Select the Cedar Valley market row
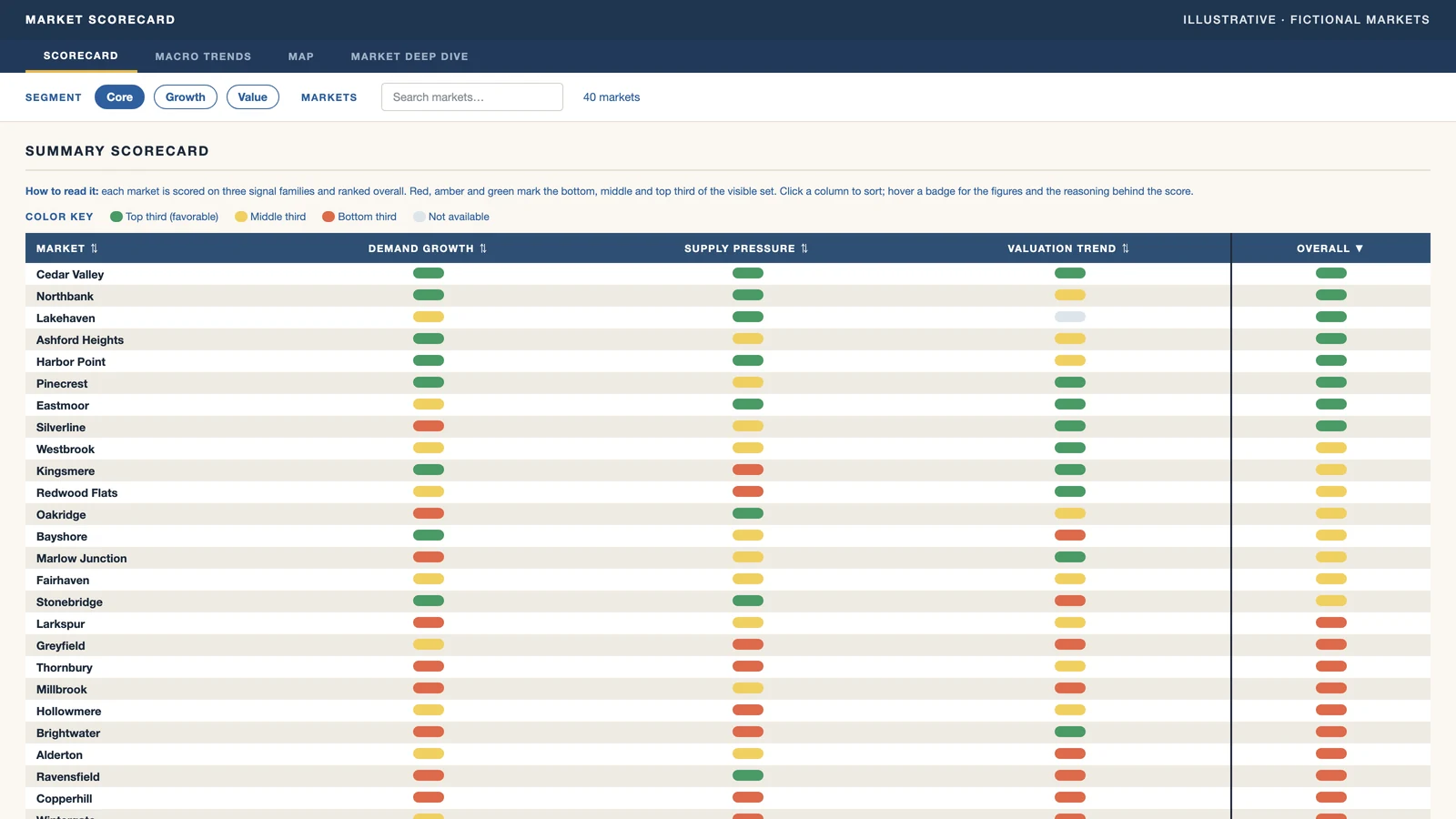 point(728,274)
